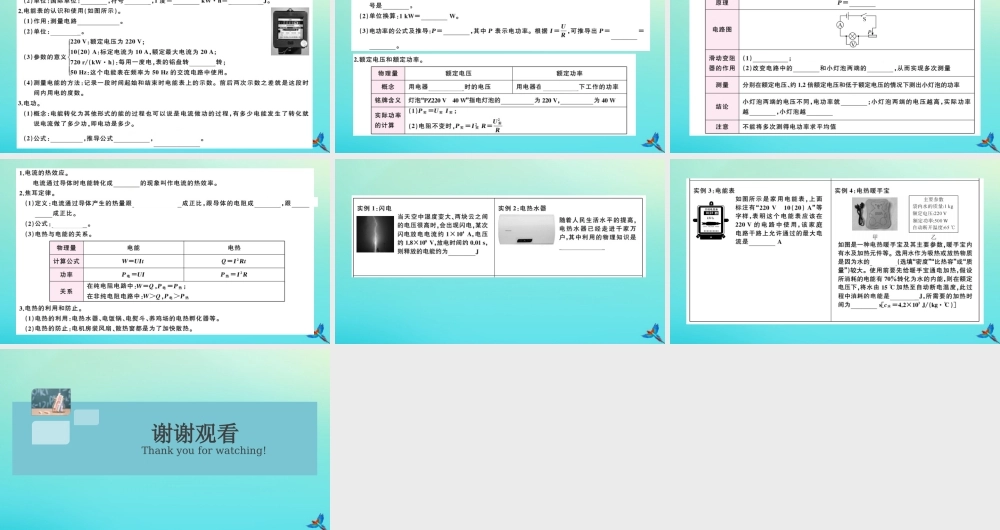
Task: Select the slide about 电流的热效应 and 焦耳定律
Action: coord(165,251)
